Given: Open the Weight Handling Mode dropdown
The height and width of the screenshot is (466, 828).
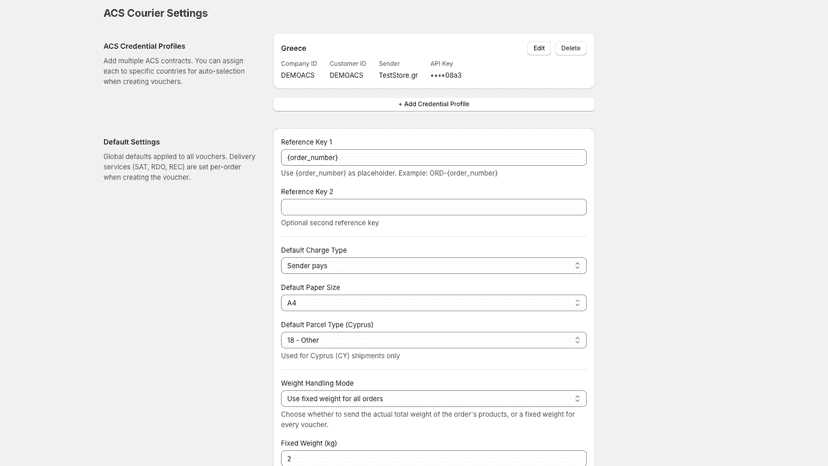Looking at the screenshot, I should [434, 399].
